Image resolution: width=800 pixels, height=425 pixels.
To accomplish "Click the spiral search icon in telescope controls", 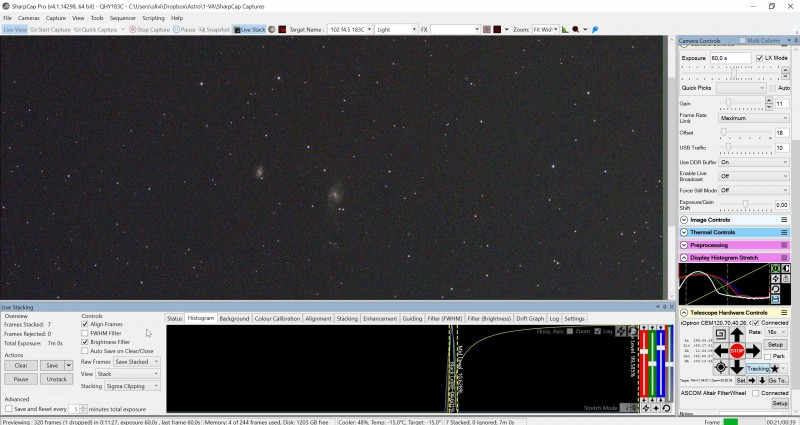I will [x=720, y=335].
